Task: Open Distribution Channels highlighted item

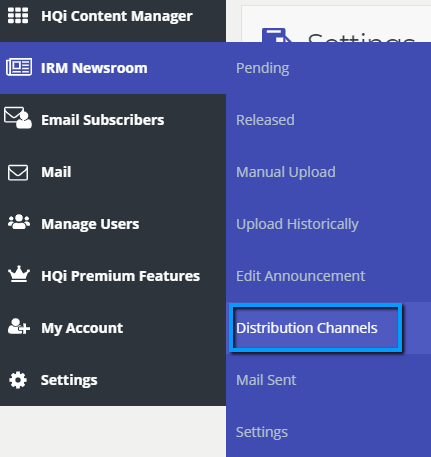Action: [307, 328]
